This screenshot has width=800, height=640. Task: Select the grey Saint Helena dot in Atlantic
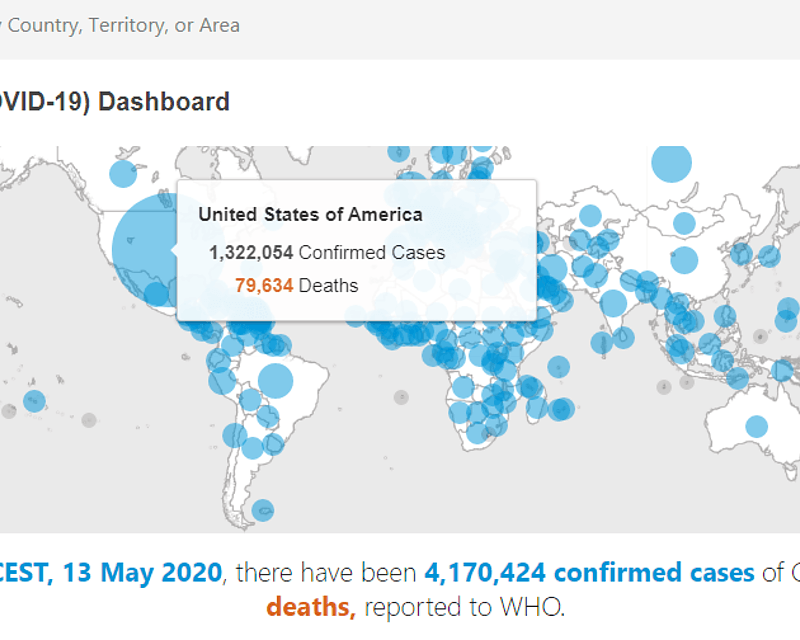(401, 397)
